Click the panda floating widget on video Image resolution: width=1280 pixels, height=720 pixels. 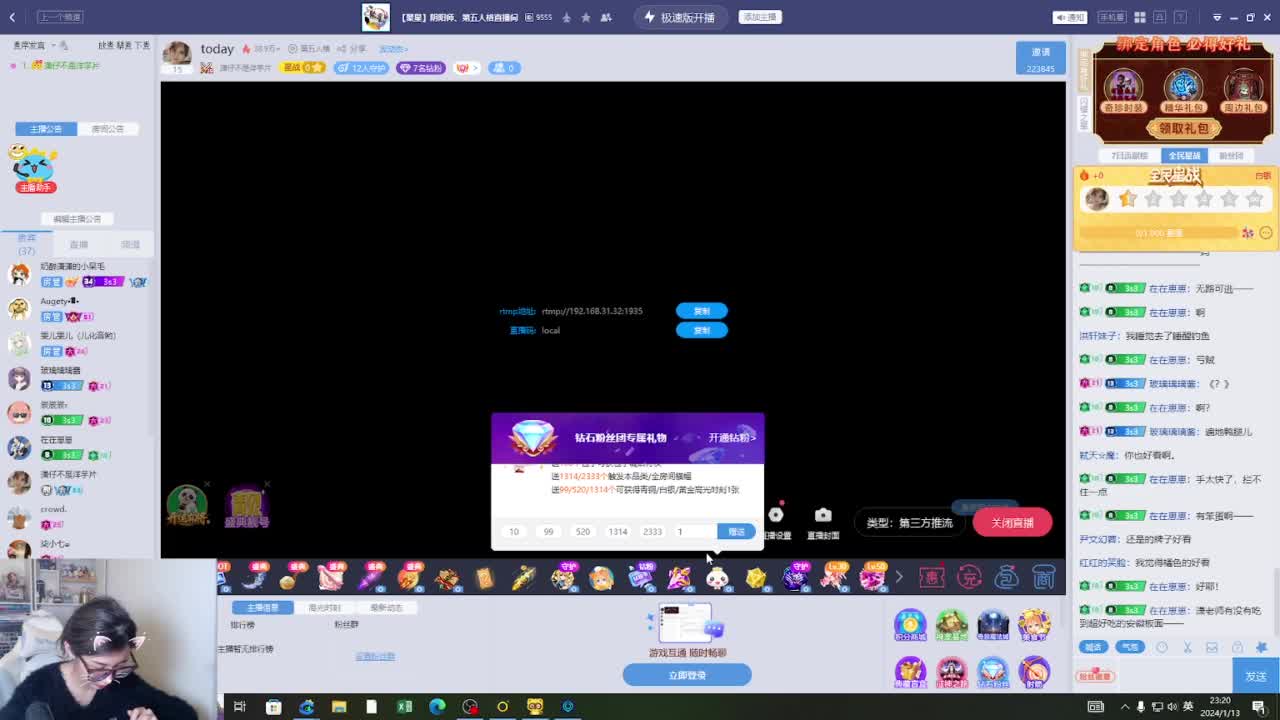[187, 505]
